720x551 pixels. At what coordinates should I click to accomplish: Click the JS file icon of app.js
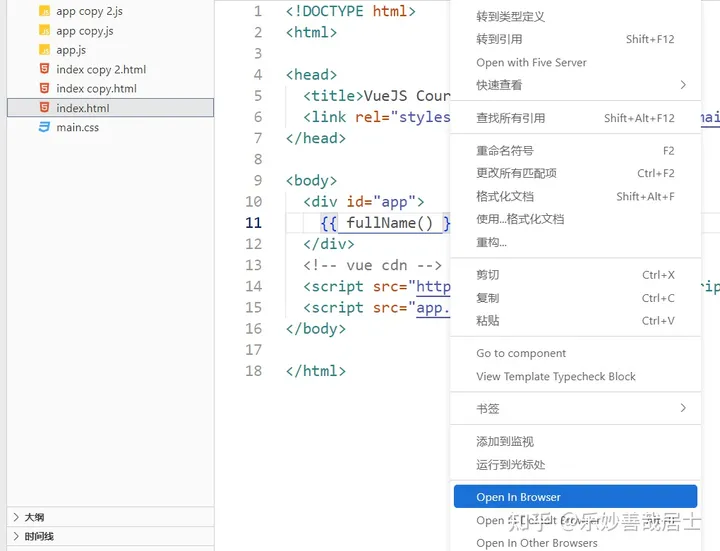click(45, 50)
